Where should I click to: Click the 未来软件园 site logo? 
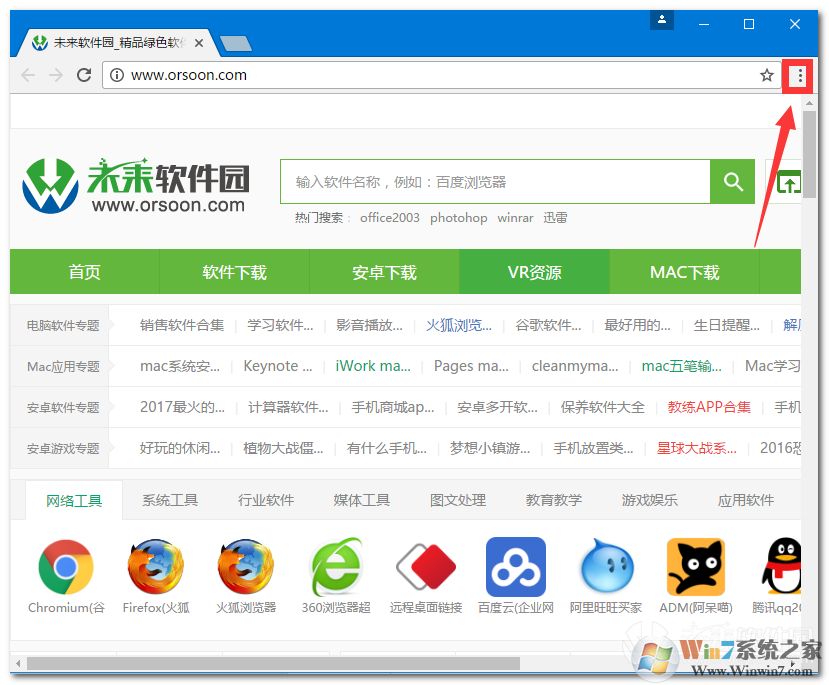[136, 185]
